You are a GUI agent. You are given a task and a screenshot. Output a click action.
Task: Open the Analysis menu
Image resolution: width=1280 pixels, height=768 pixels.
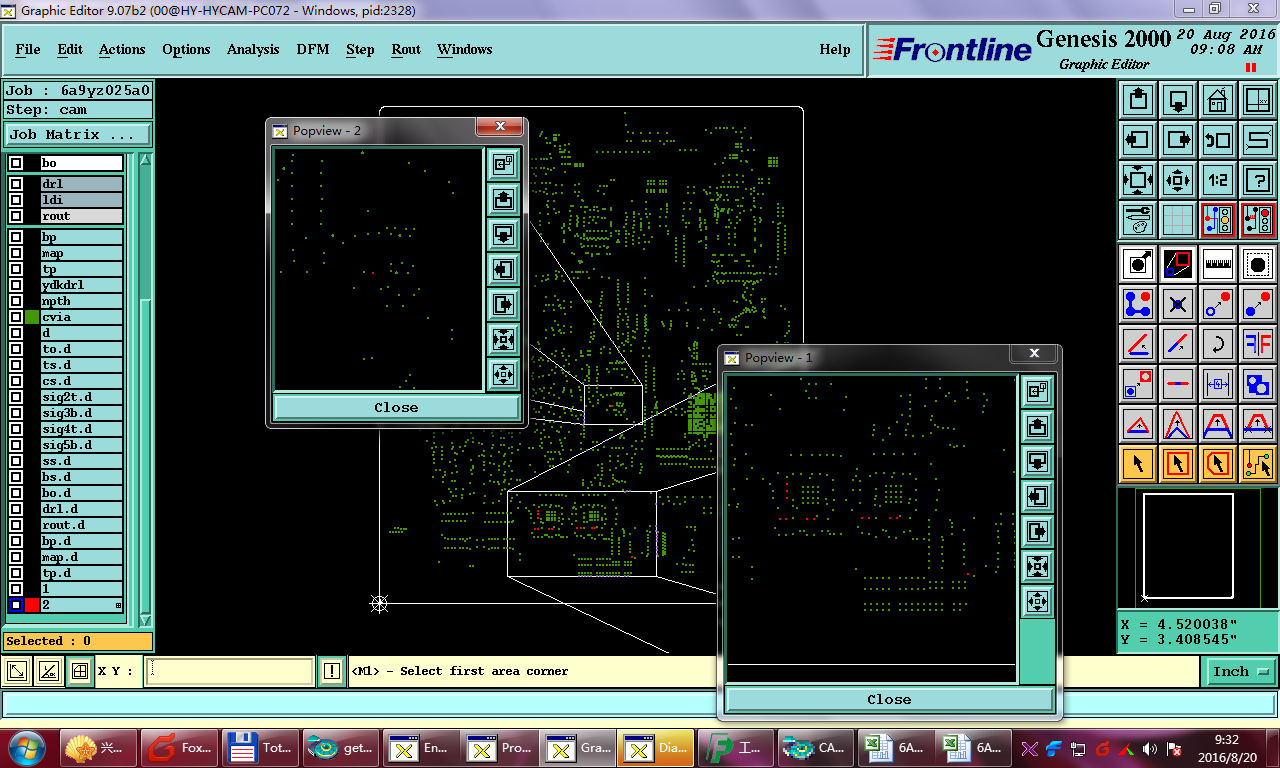click(x=253, y=49)
